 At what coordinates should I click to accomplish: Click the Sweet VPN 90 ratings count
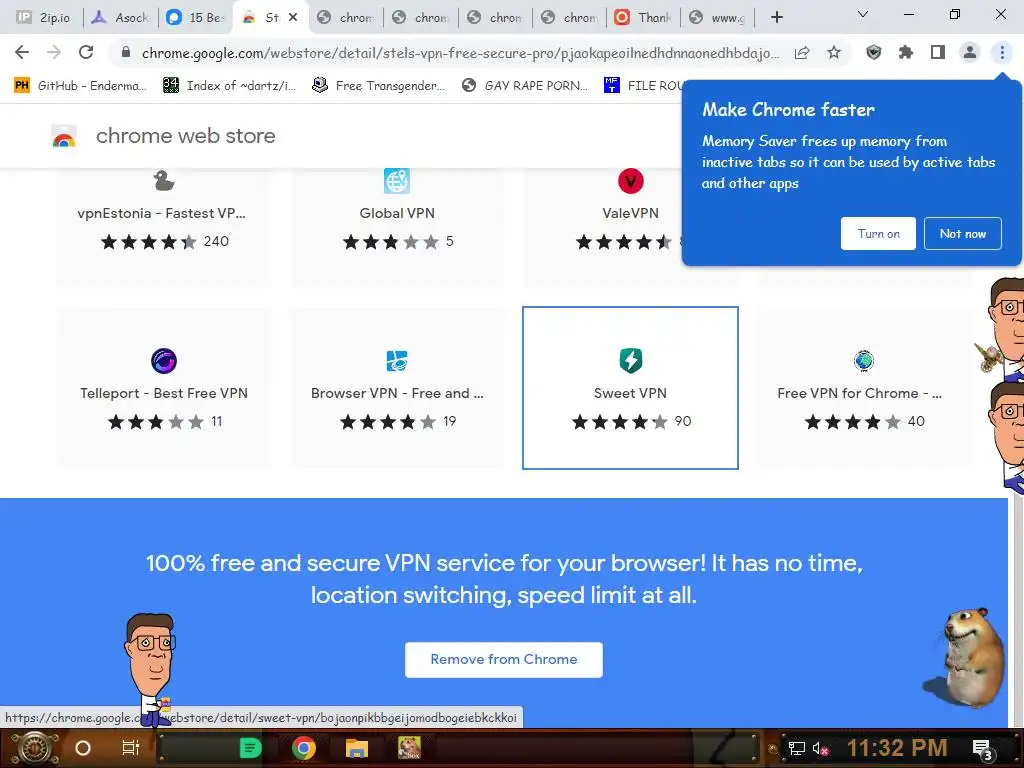[x=683, y=421]
